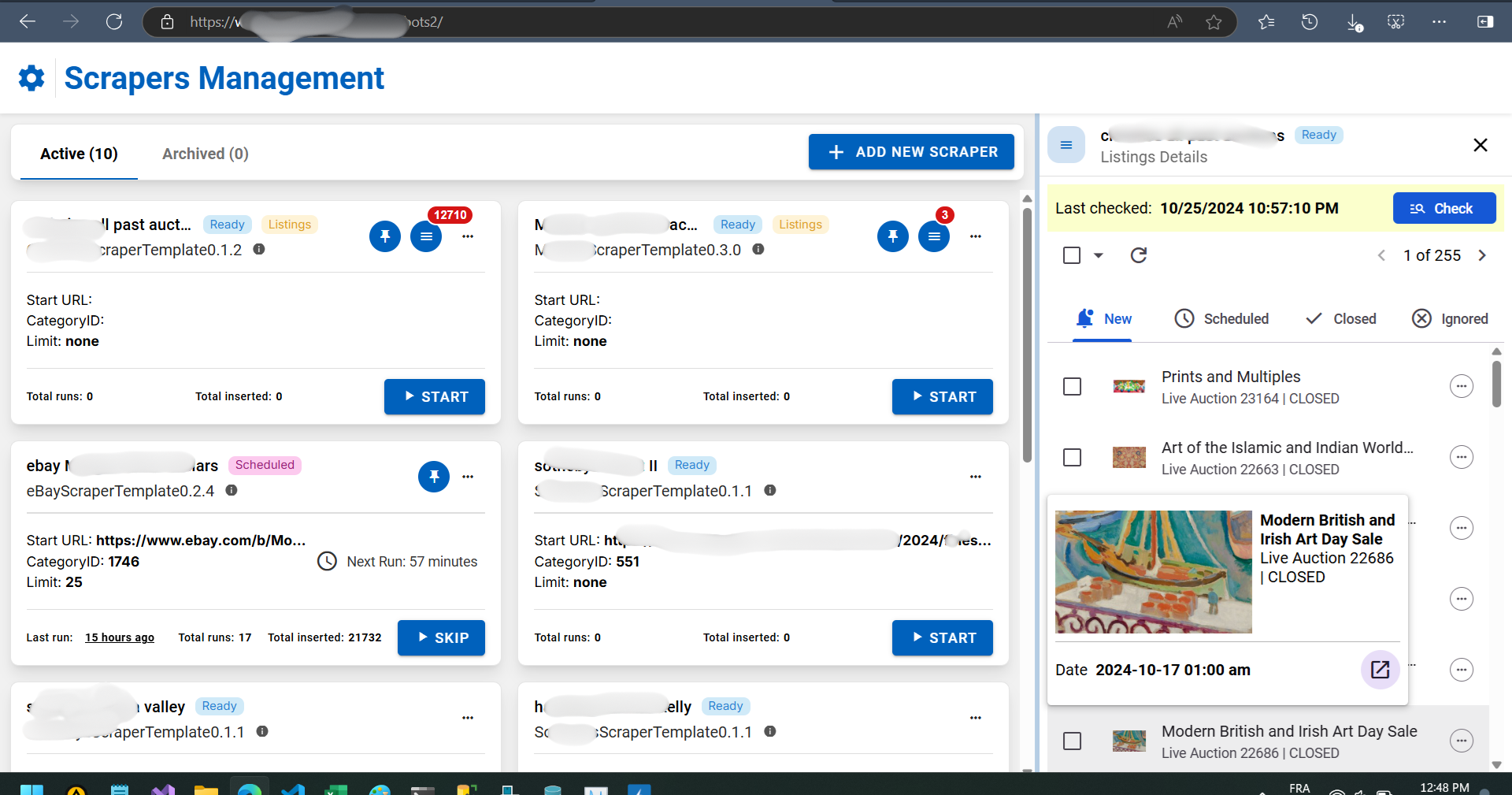The height and width of the screenshot is (795, 1512).
Task: Click 'Last checked' timestamp text
Action: 1249,208
